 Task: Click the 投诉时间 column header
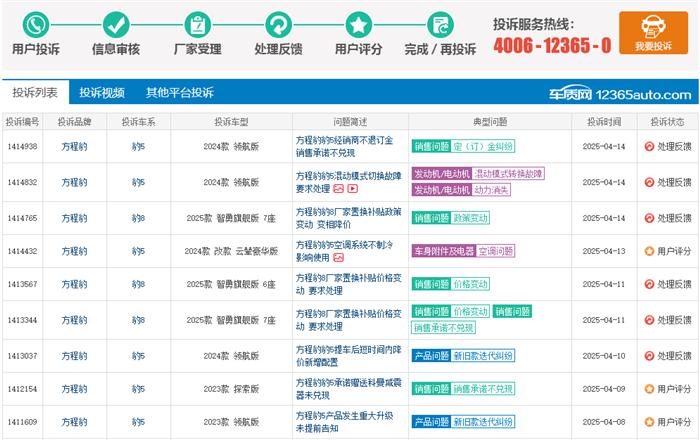click(x=604, y=122)
